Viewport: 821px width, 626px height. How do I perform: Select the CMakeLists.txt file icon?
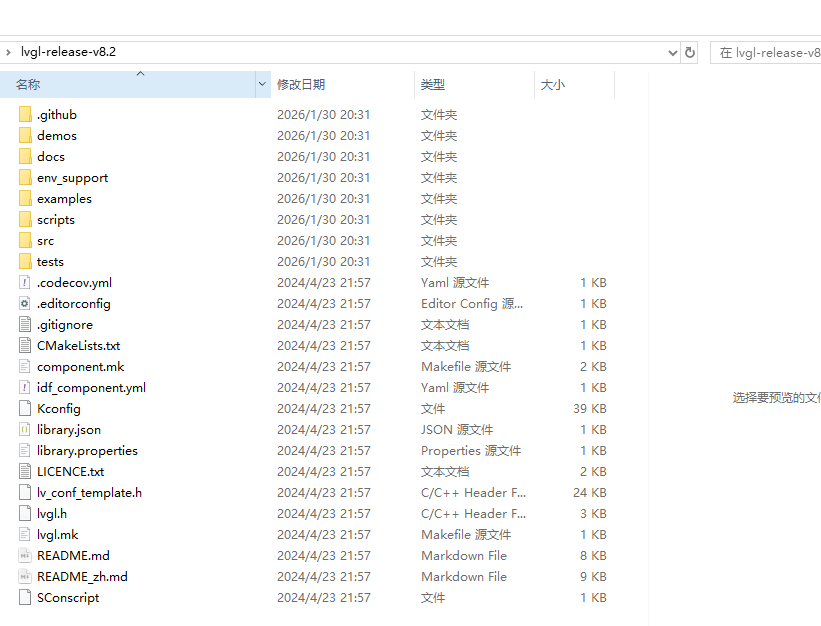(25, 346)
